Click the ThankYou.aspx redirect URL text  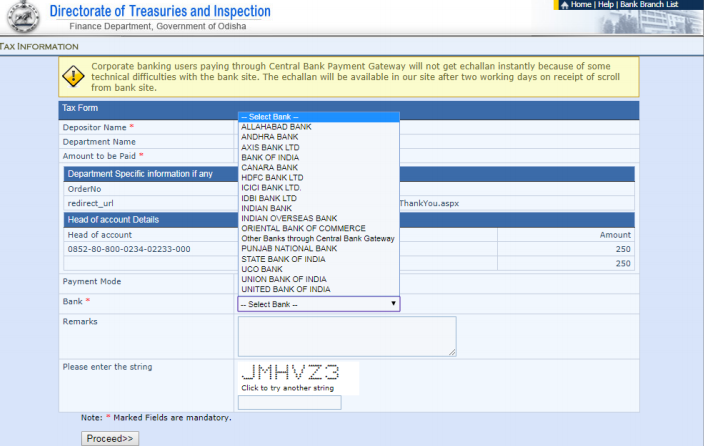(429, 203)
